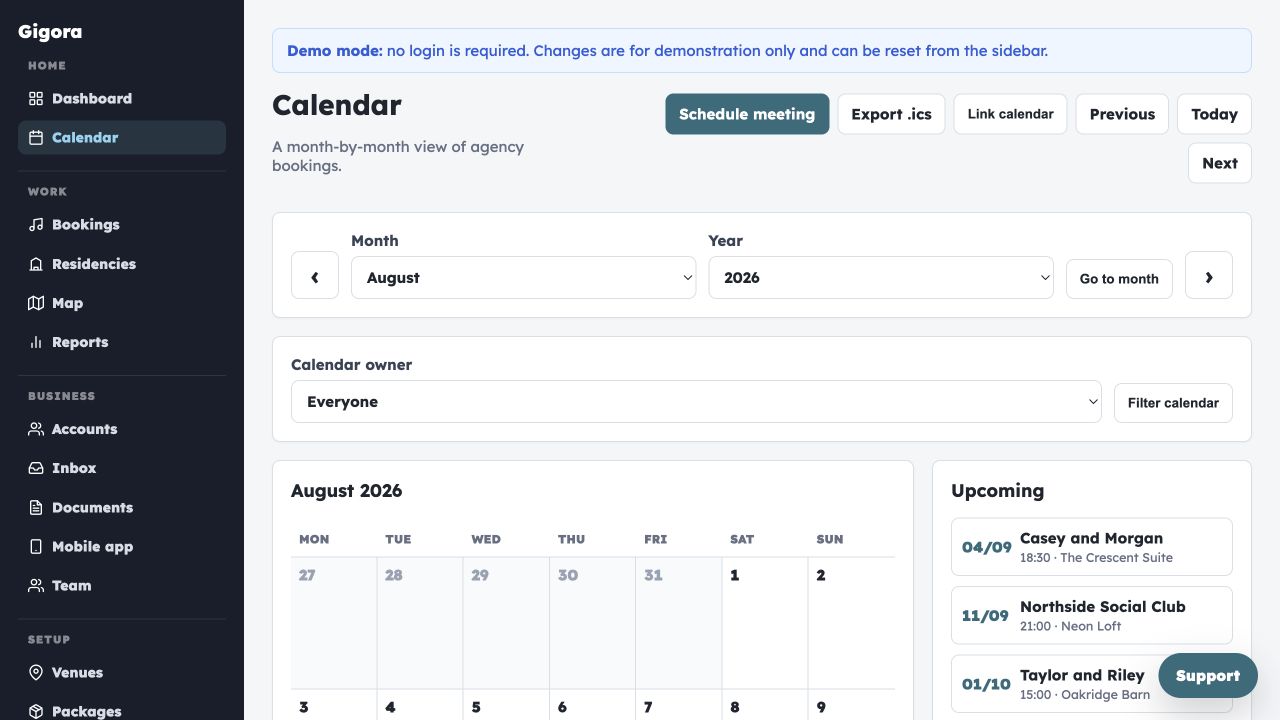This screenshot has width=1280, height=720.
Task: Click the Filter calendar button
Action: coord(1173,403)
